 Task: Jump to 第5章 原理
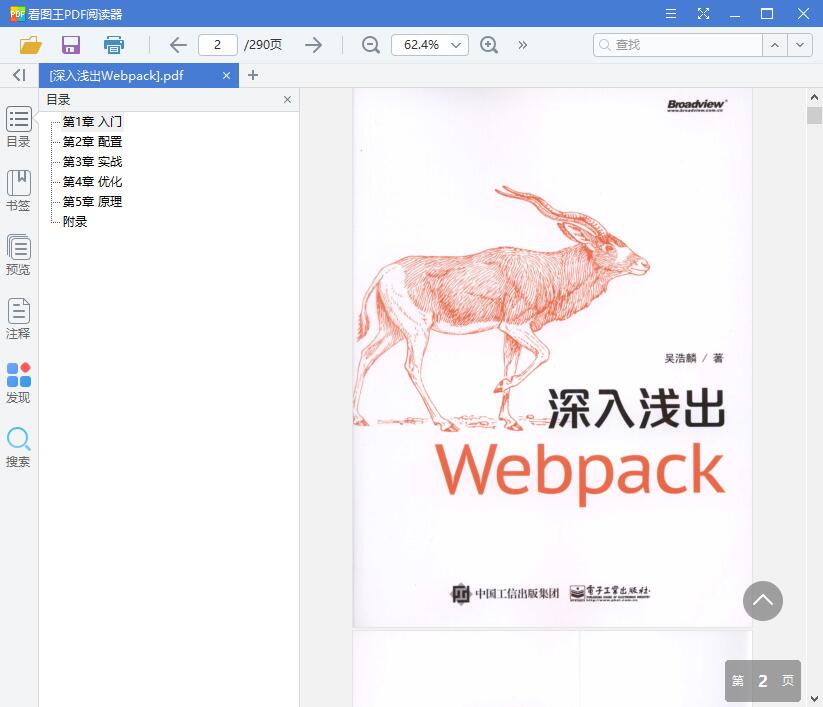pos(92,202)
